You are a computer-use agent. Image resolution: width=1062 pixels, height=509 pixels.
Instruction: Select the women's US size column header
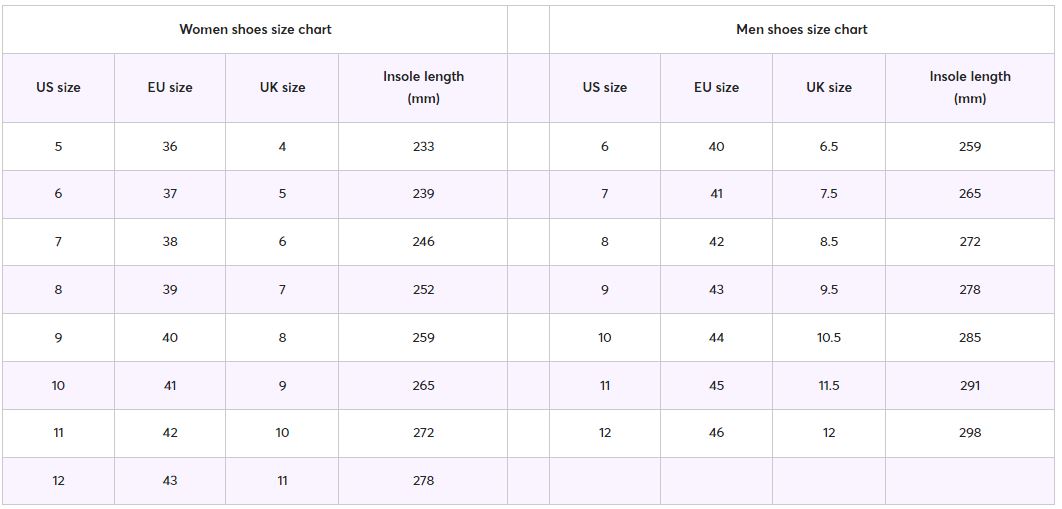(x=58, y=87)
